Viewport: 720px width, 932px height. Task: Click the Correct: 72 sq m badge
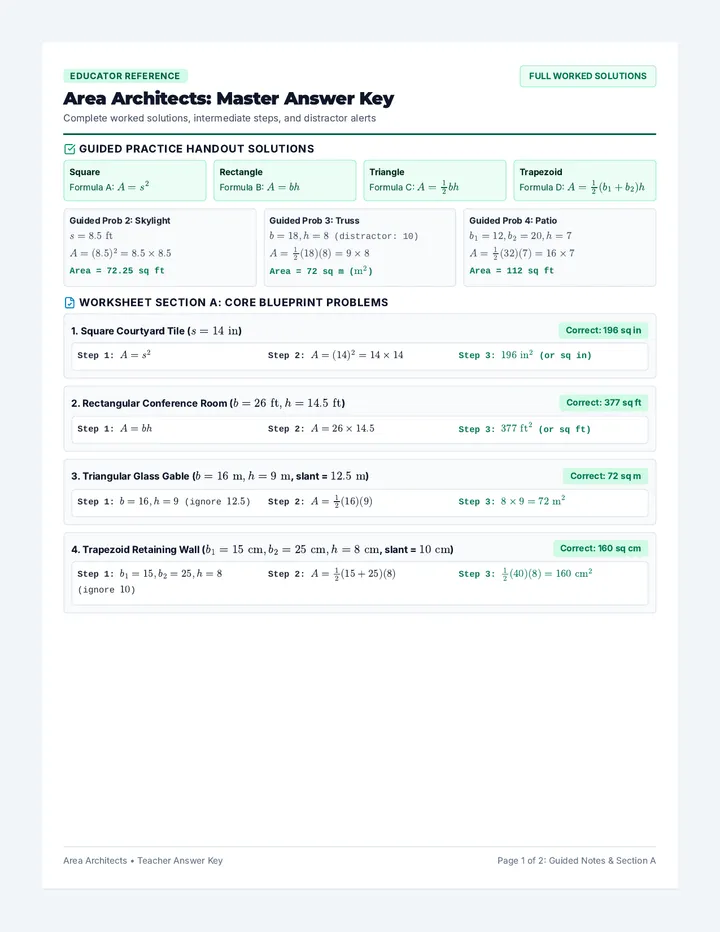pyautogui.click(x=605, y=476)
